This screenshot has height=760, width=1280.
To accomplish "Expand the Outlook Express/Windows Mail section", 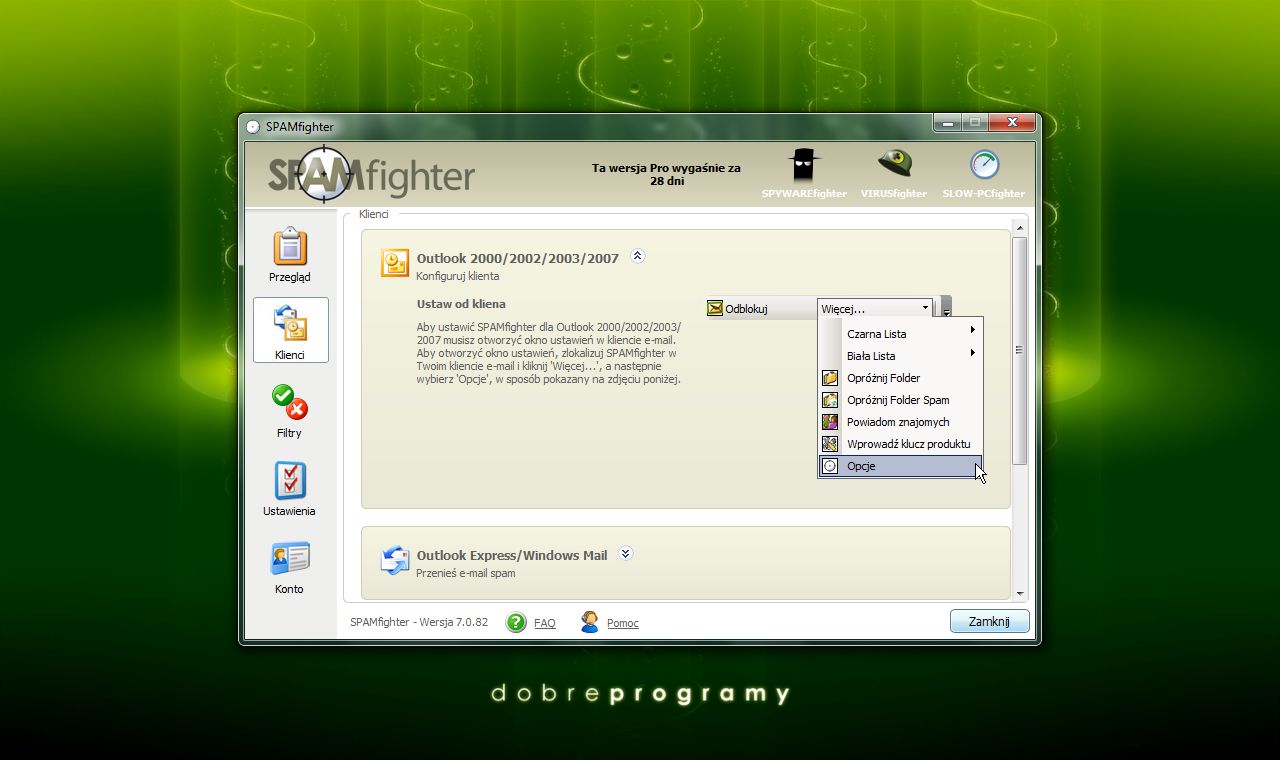I will pyautogui.click(x=626, y=553).
